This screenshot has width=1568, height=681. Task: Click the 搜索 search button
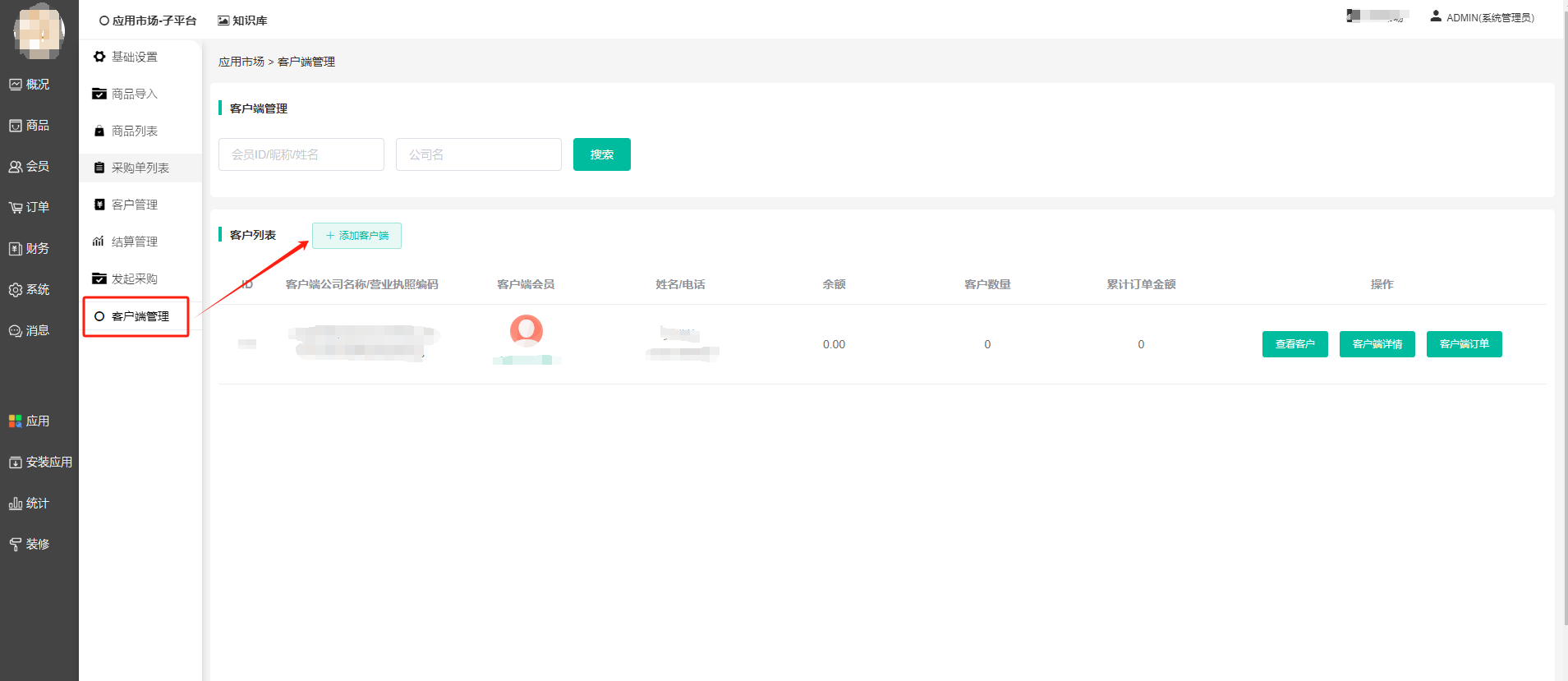pos(601,154)
